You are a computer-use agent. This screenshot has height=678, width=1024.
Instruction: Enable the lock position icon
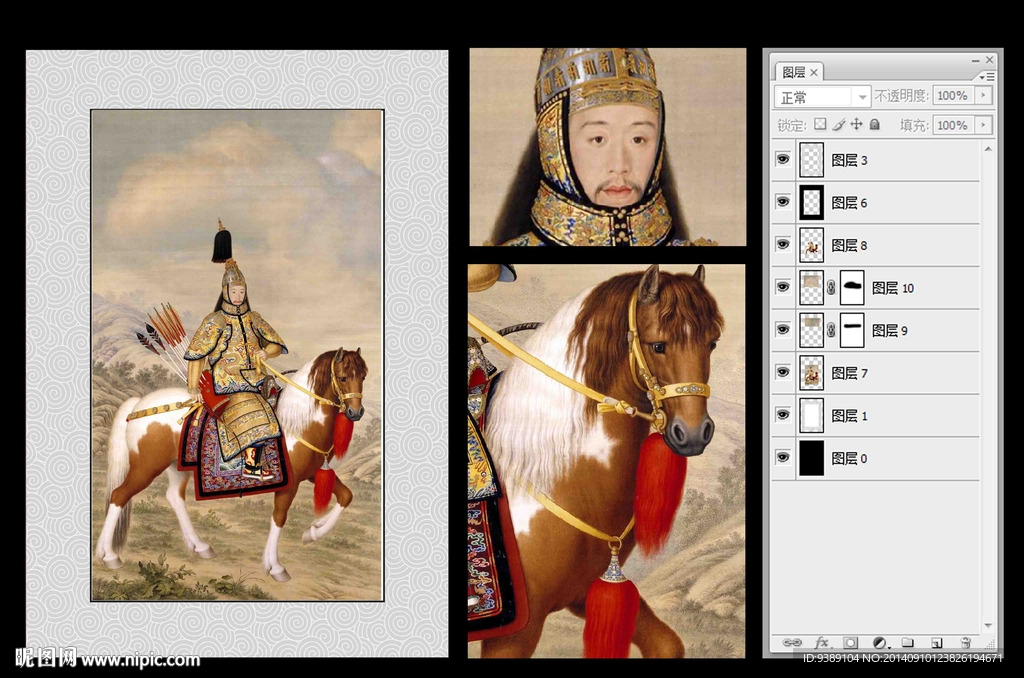pos(857,125)
